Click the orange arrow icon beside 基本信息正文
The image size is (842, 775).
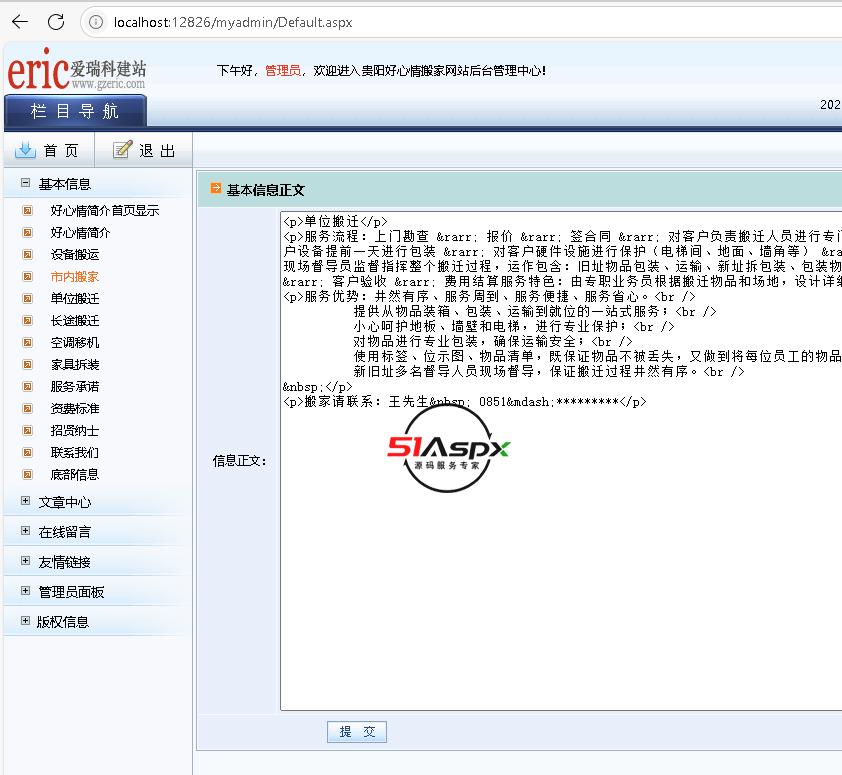coord(215,189)
